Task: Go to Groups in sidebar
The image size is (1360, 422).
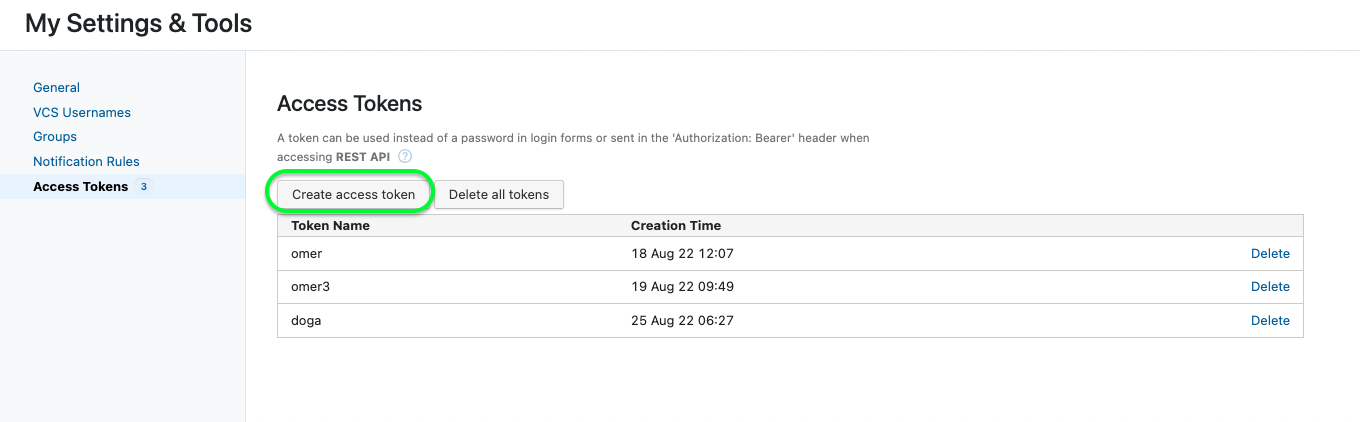Action: 55,137
